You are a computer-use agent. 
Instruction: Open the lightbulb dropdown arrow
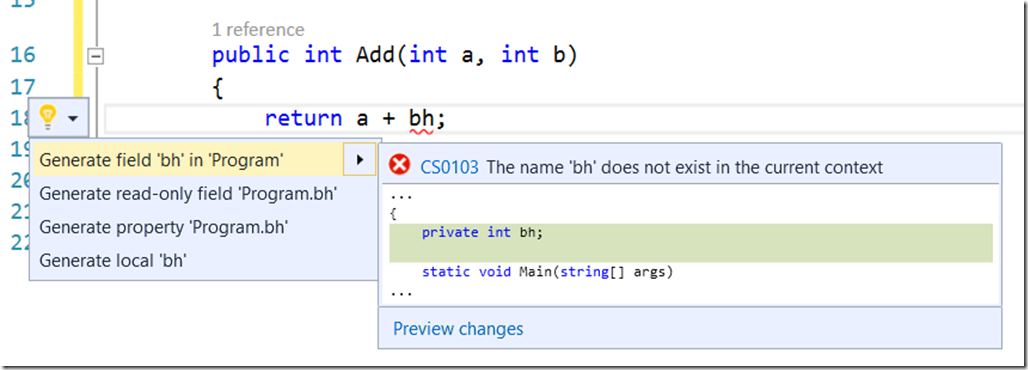pyautogui.click(x=73, y=119)
